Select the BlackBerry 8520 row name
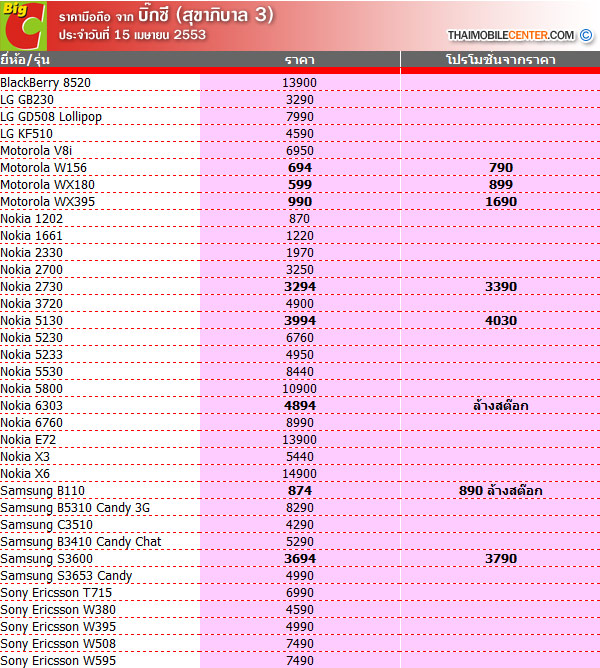 point(46,83)
